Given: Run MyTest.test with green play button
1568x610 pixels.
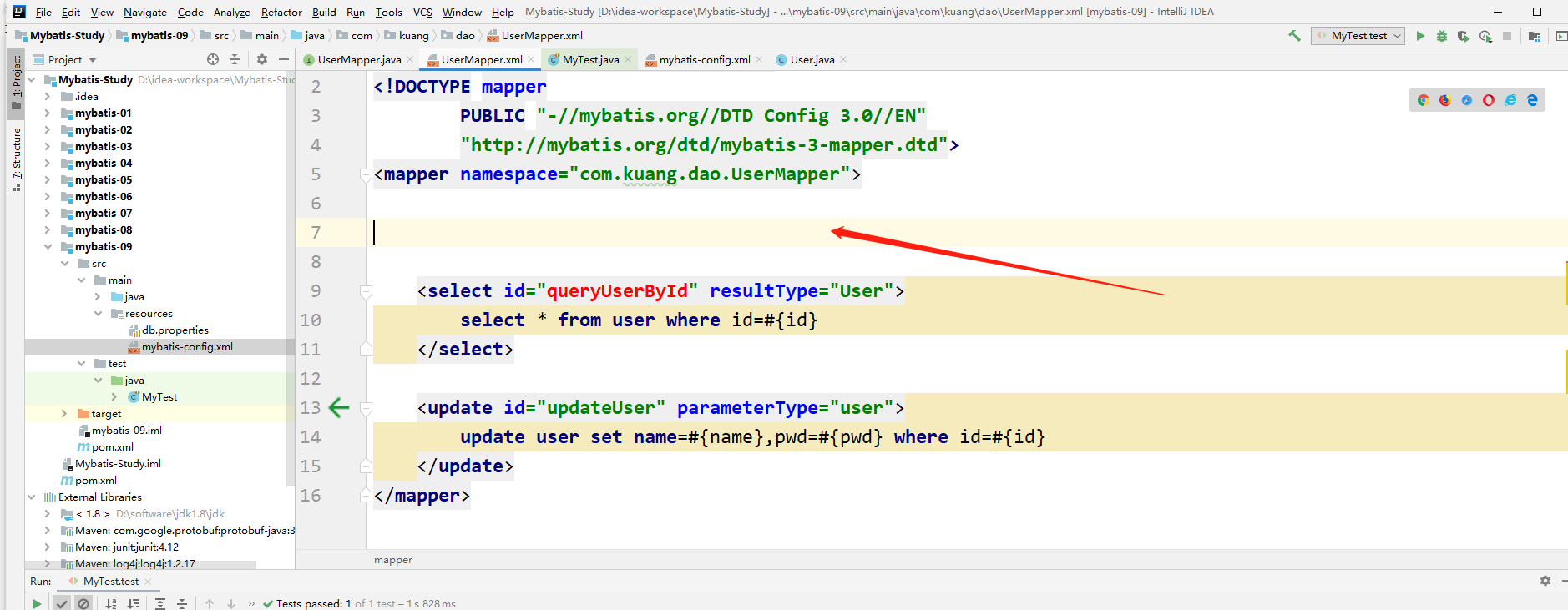Looking at the screenshot, I should click(1420, 36).
